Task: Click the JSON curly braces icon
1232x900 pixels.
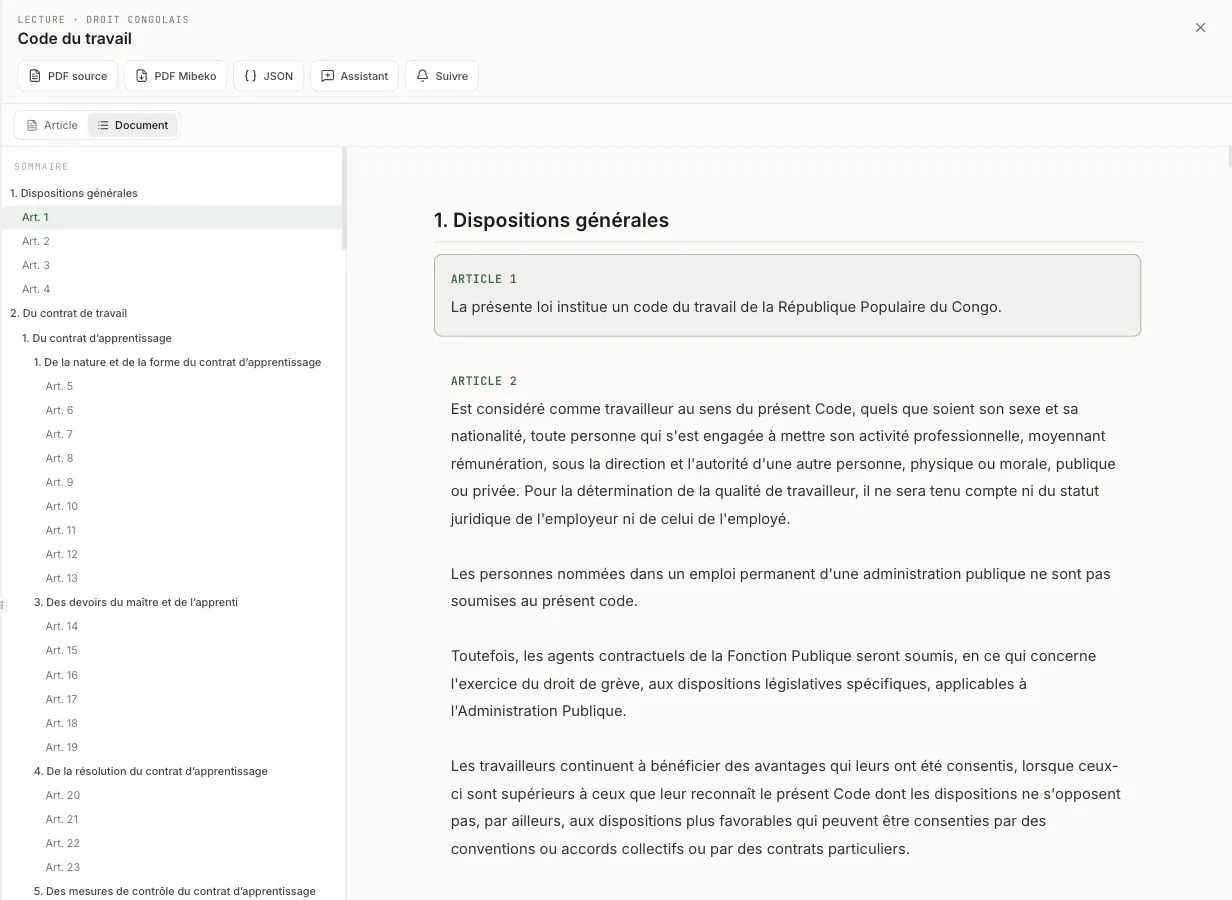Action: [250, 76]
